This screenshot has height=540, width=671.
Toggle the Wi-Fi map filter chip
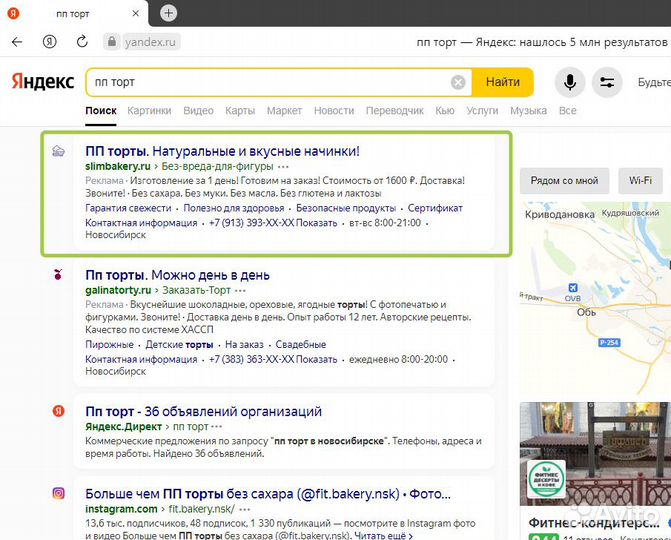[x=640, y=181]
